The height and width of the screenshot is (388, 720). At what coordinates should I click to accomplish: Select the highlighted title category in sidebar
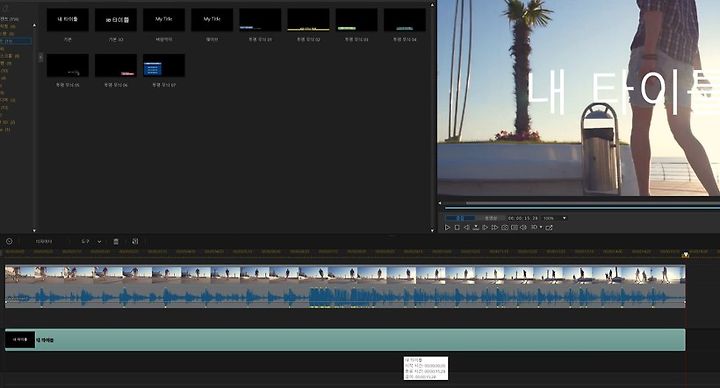coord(15,41)
